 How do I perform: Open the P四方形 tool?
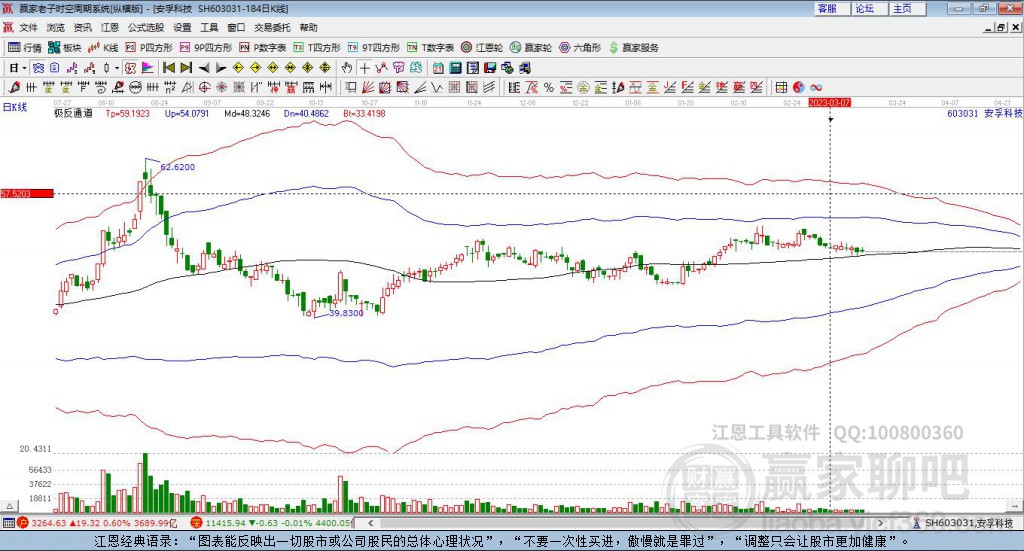coord(149,48)
